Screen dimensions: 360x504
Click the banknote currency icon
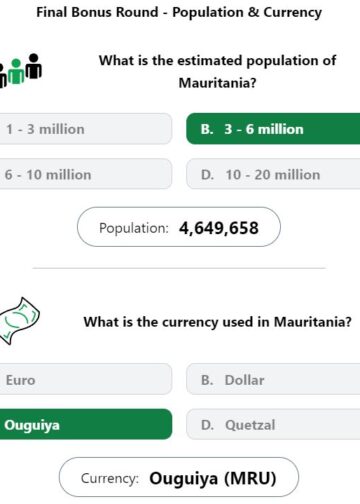click(x=20, y=321)
